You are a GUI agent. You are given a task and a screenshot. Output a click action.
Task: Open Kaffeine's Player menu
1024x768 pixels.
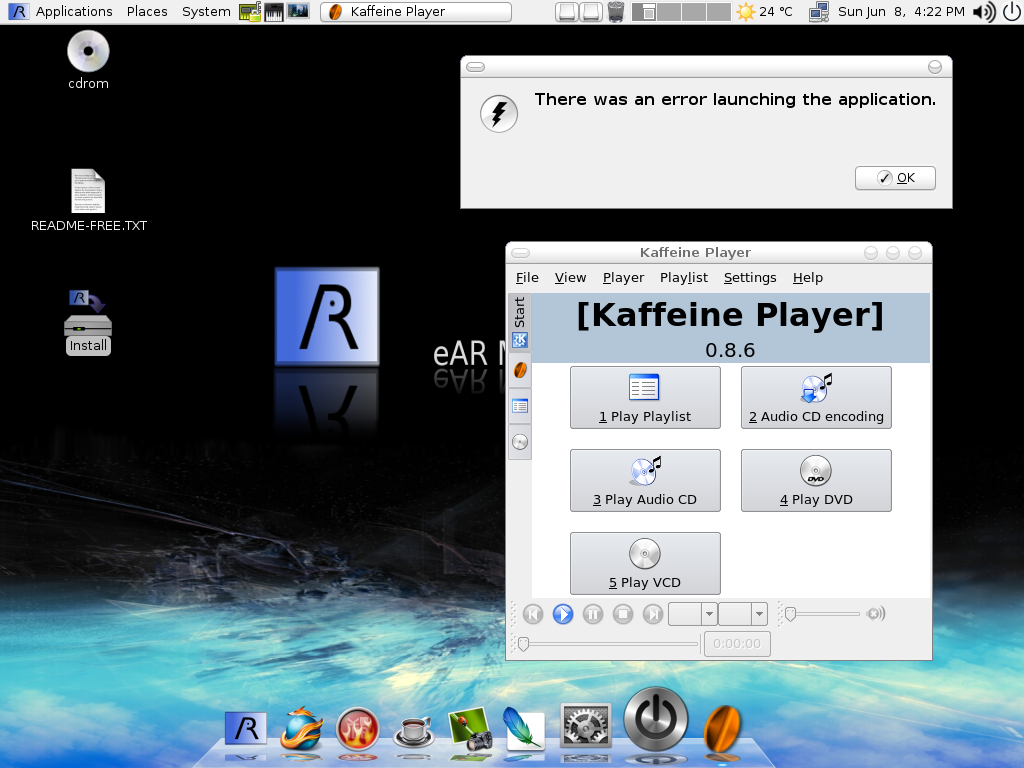623,278
